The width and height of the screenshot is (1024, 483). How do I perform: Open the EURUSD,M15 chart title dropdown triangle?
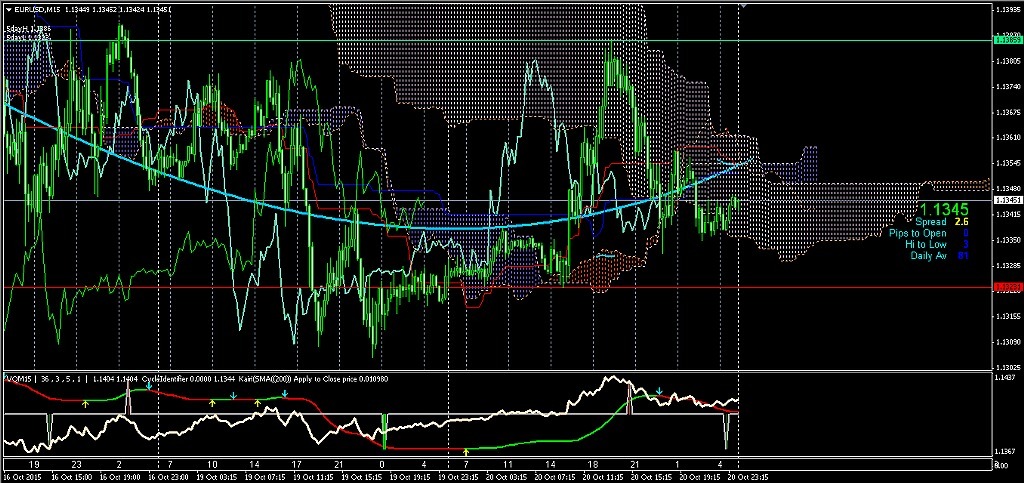[8, 9]
